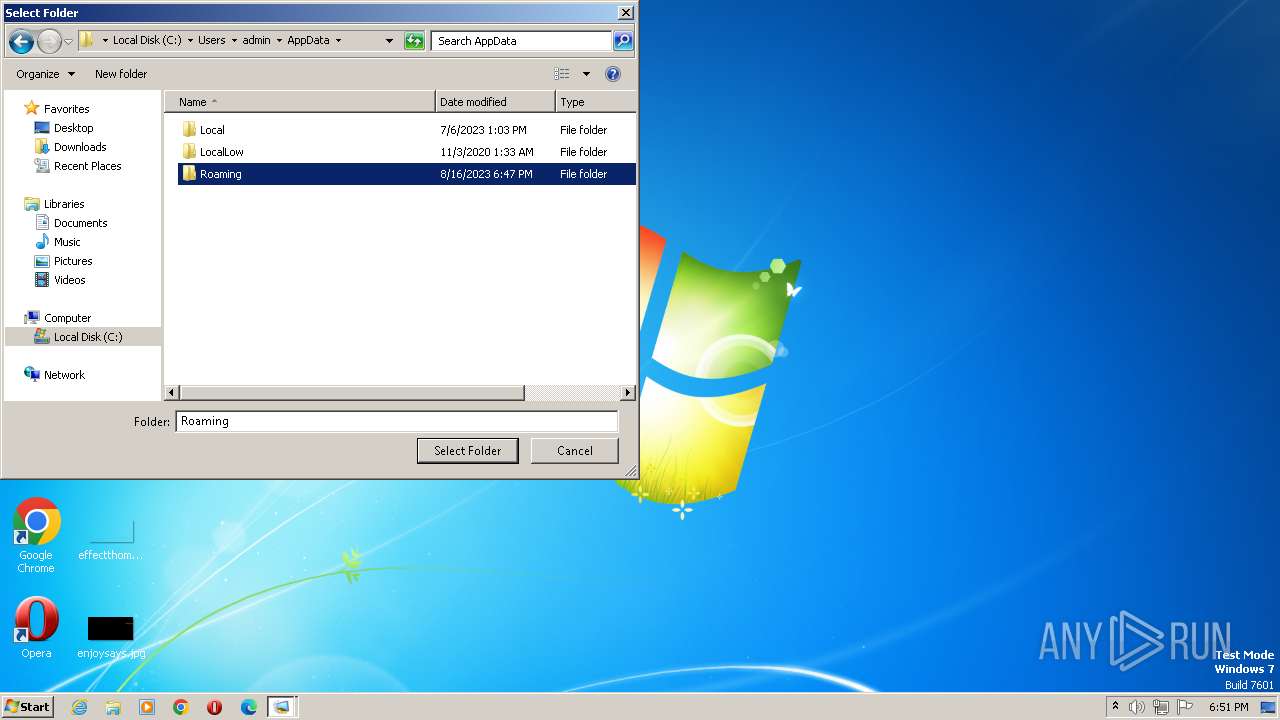Go back using the Back arrow button
This screenshot has width=1280, height=720.
pyautogui.click(x=21, y=41)
